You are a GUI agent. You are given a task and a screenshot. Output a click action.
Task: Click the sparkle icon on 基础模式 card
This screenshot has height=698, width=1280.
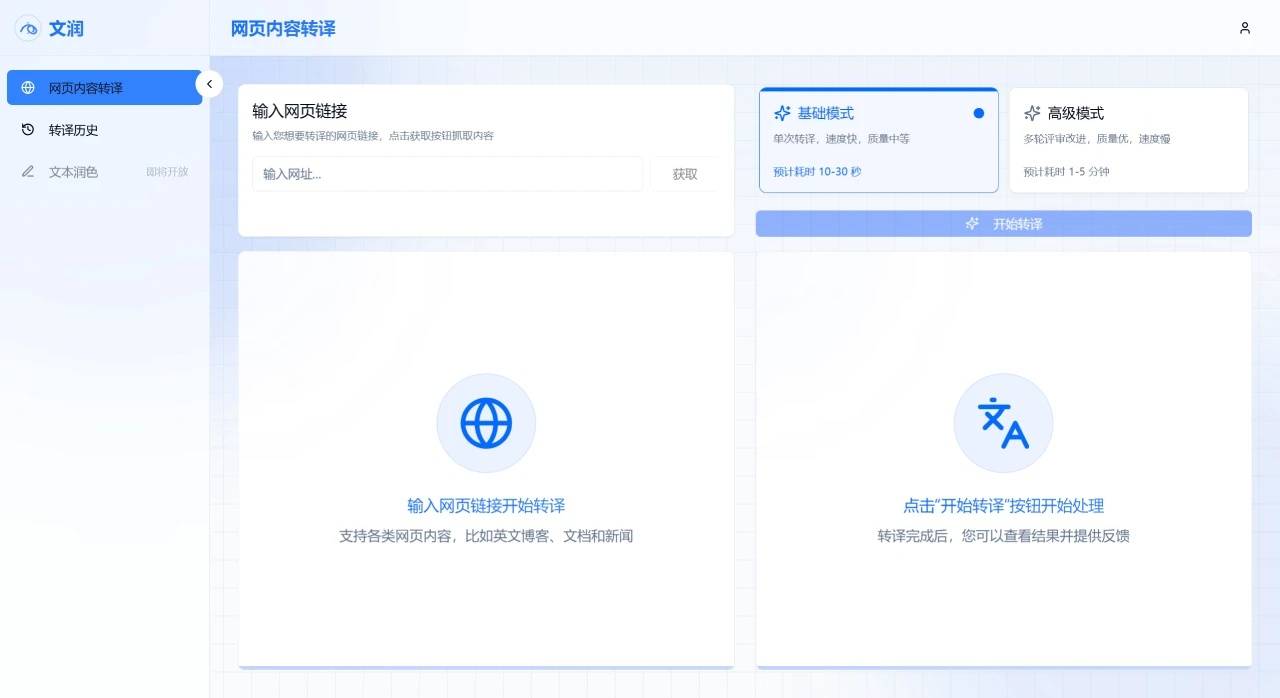pyautogui.click(x=782, y=113)
